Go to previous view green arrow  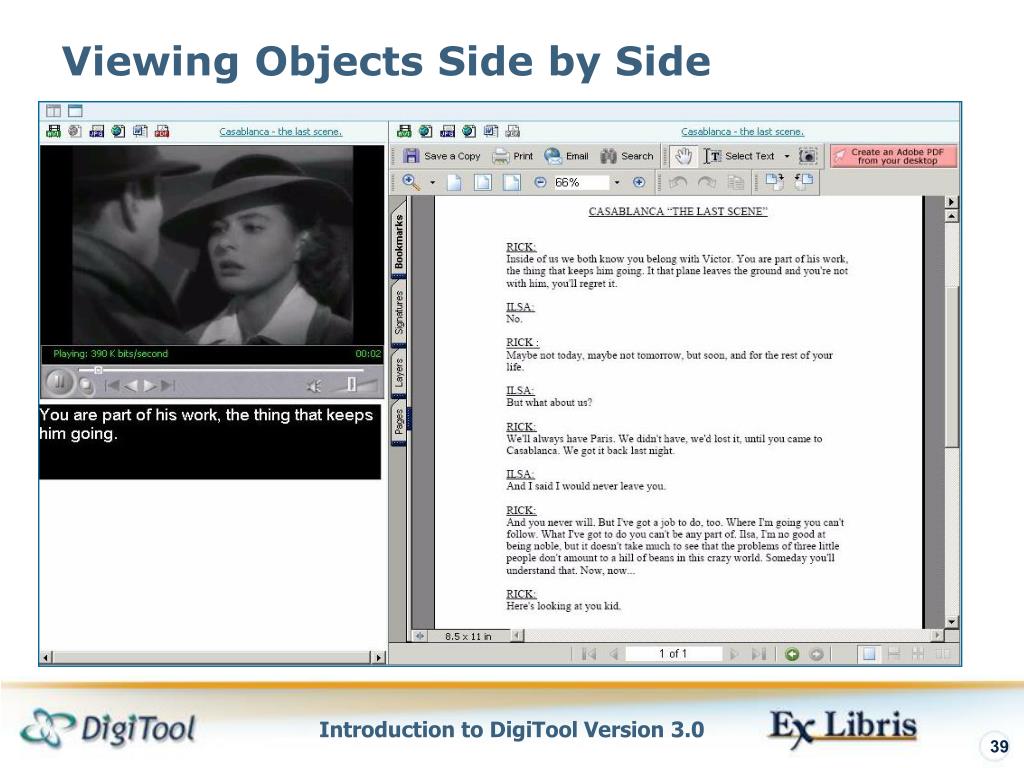792,654
